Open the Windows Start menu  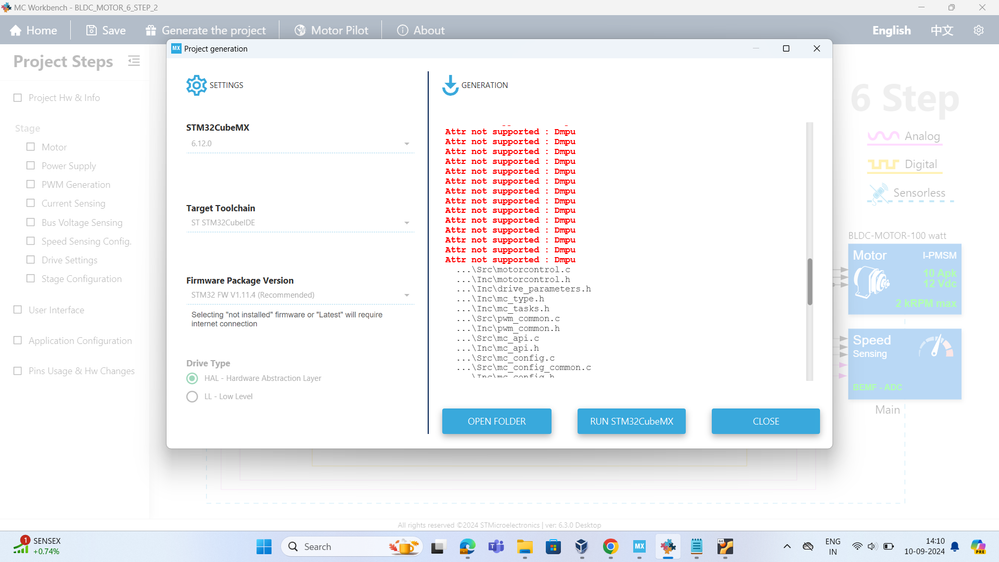(x=264, y=547)
